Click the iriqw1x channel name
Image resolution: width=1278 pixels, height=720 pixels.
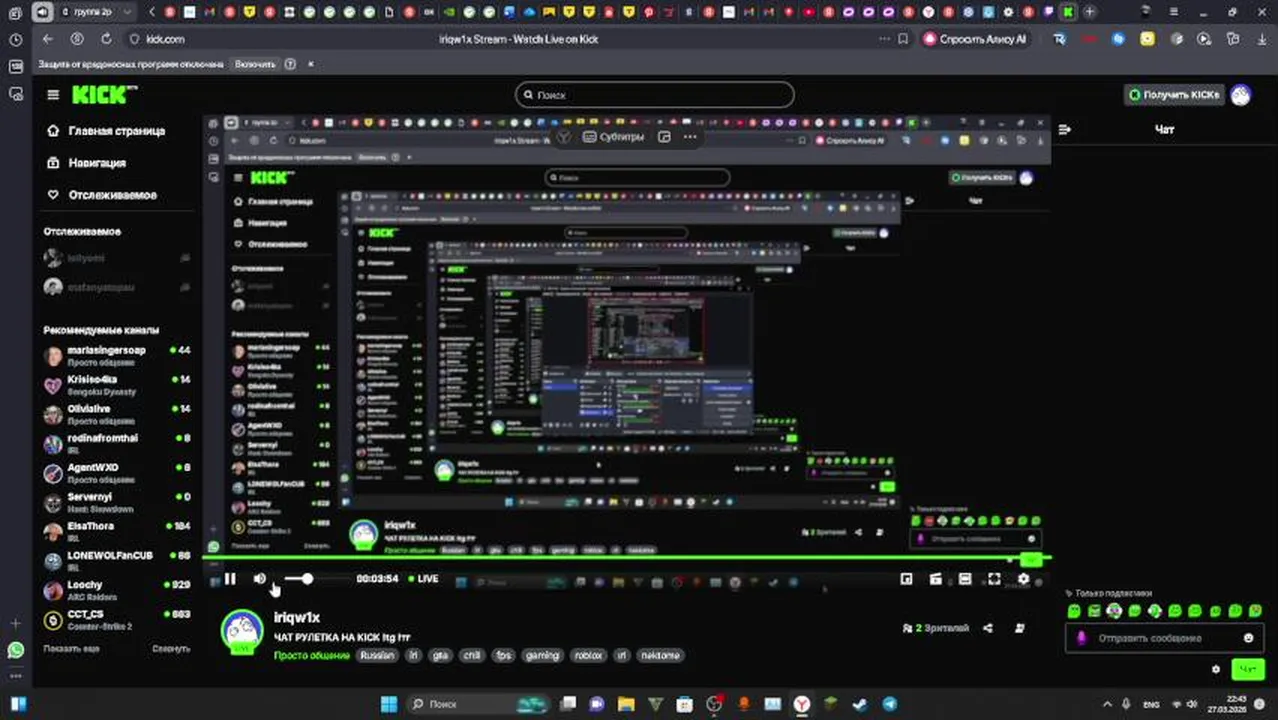coord(297,618)
